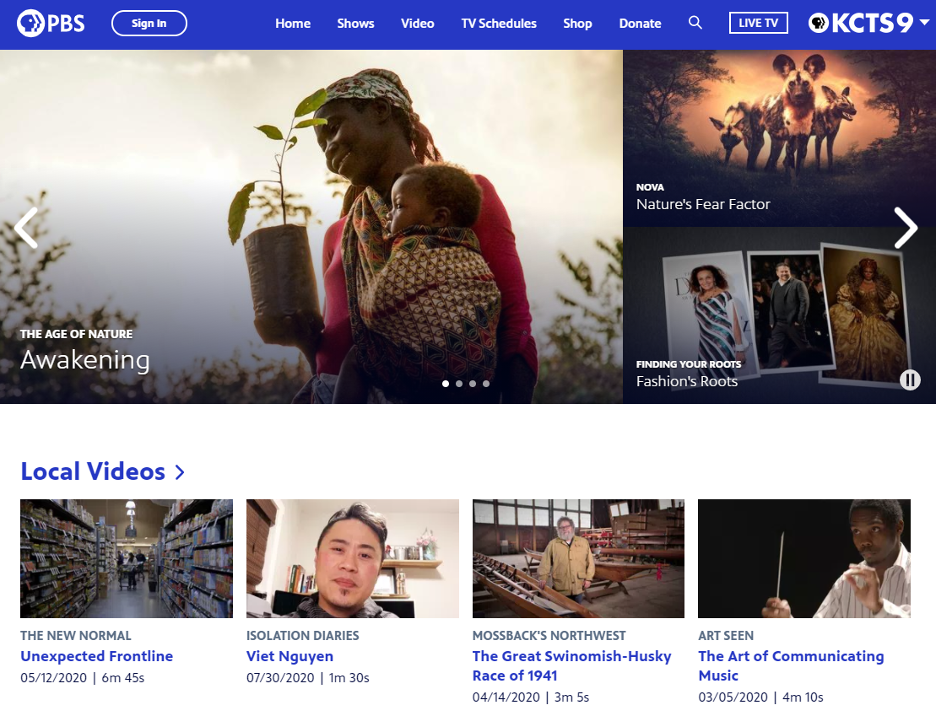The width and height of the screenshot is (936, 716).
Task: Click the NOVA show label
Action: pos(649,187)
